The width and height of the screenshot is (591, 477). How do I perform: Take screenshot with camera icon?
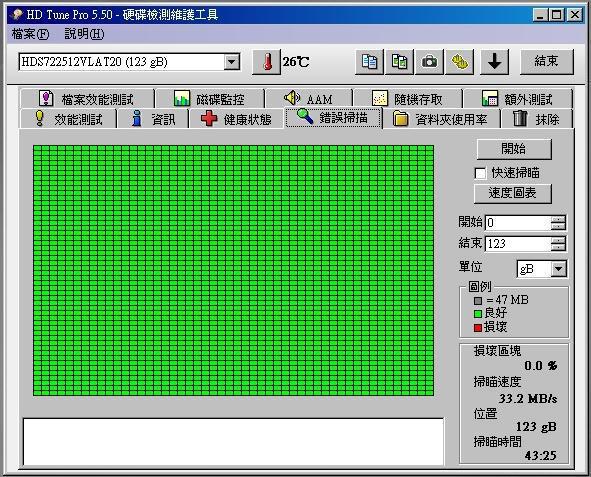(x=429, y=61)
